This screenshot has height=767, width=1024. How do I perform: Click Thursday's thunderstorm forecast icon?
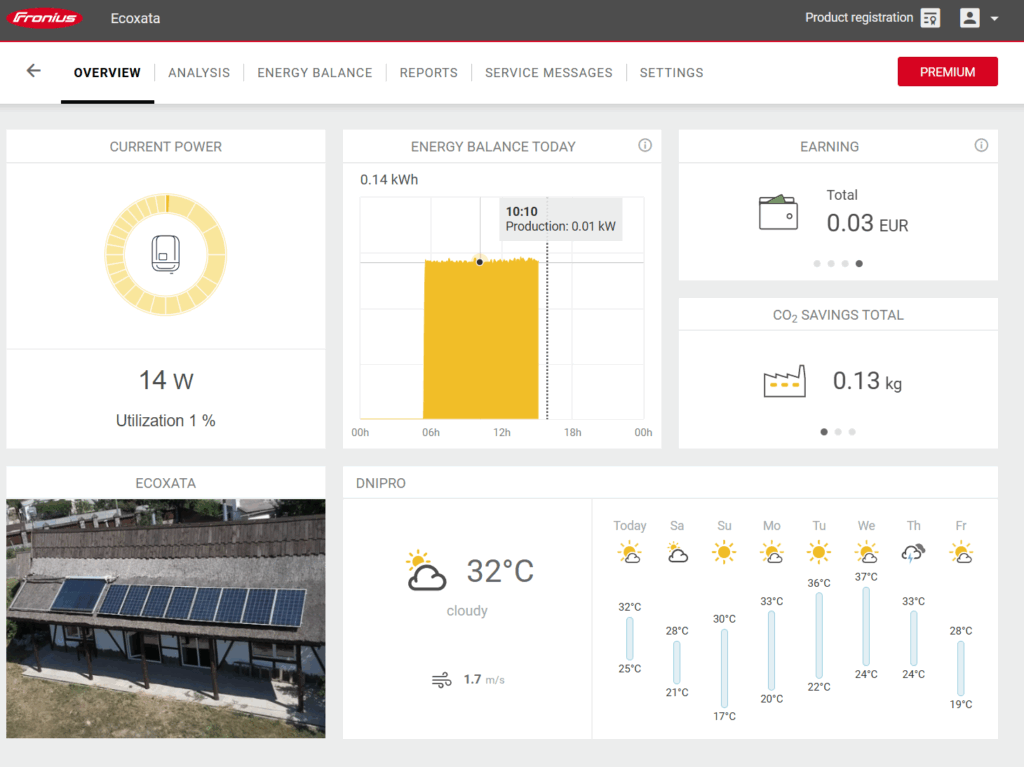click(x=913, y=553)
